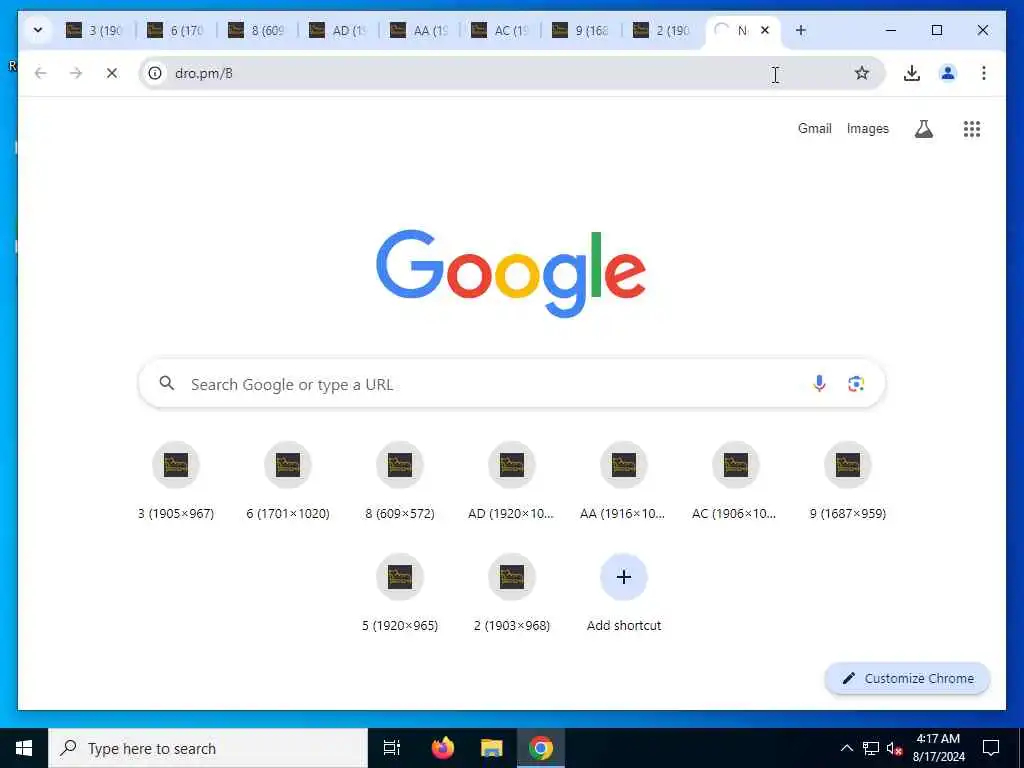Click muted volume tray icon

(894, 748)
